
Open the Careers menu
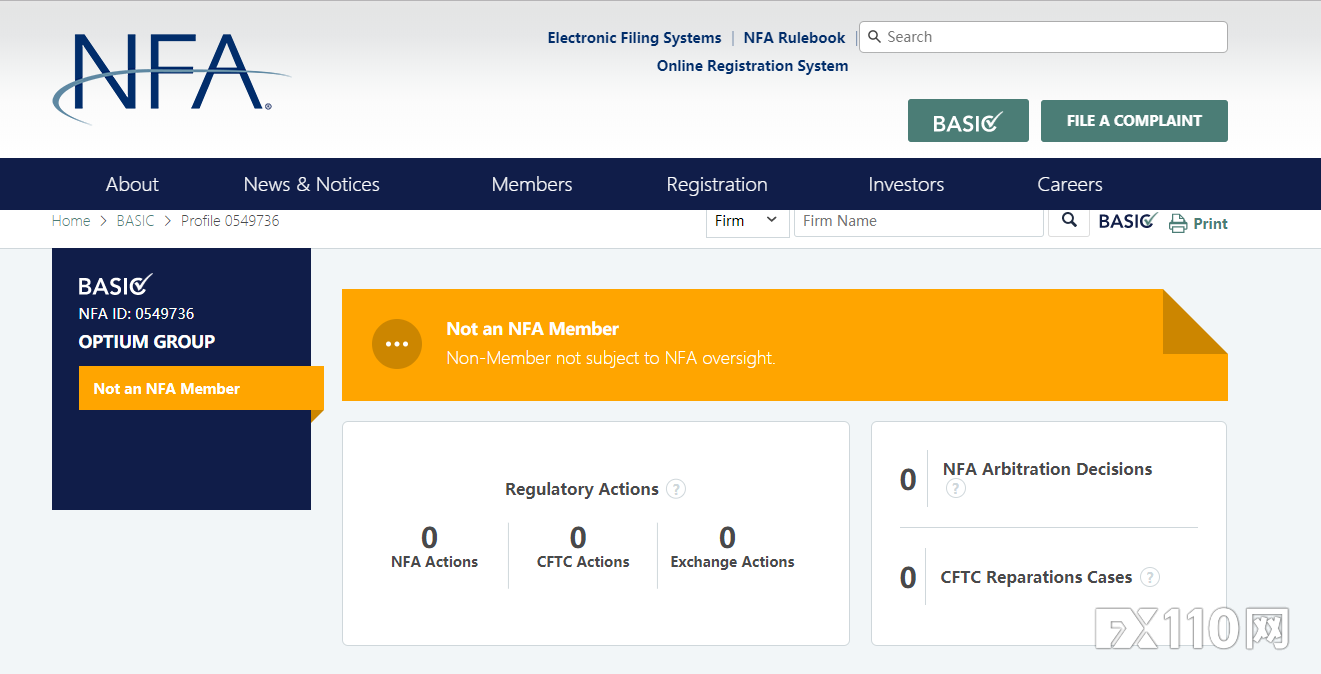(1070, 184)
